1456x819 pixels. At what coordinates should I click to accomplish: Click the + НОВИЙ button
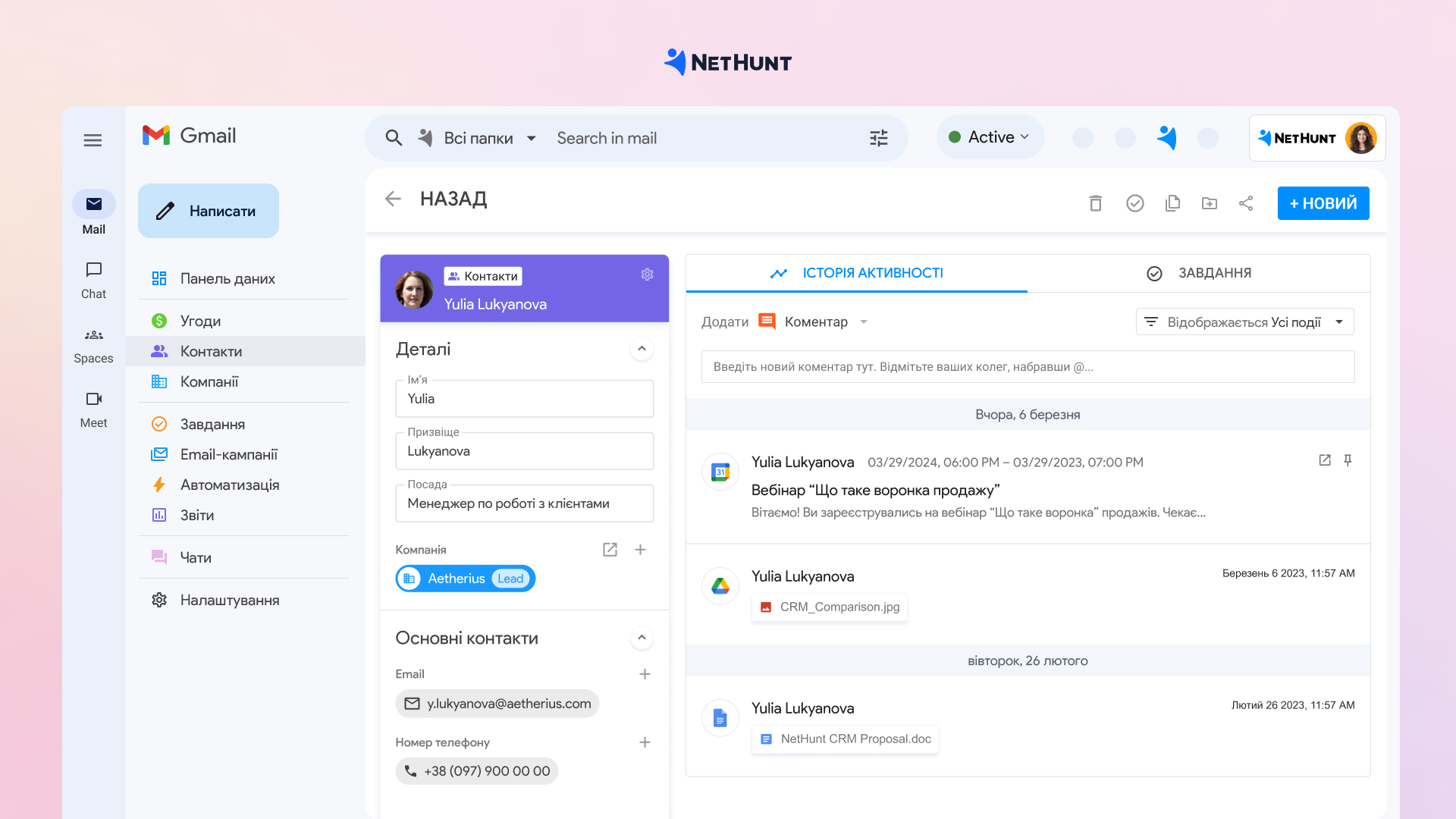point(1323,203)
